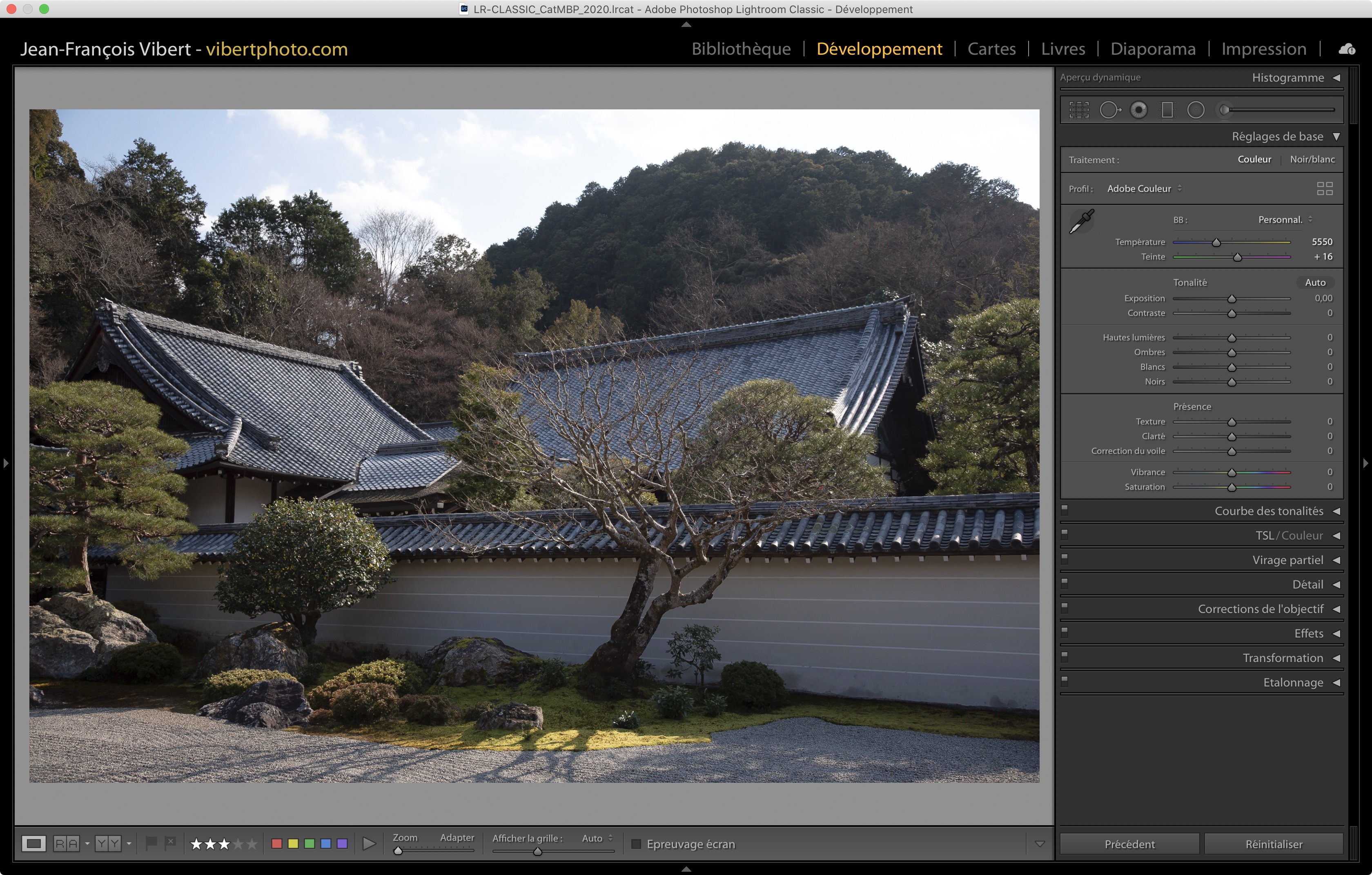Click the Exposition slider handle
The image size is (1372, 875).
(x=1231, y=299)
